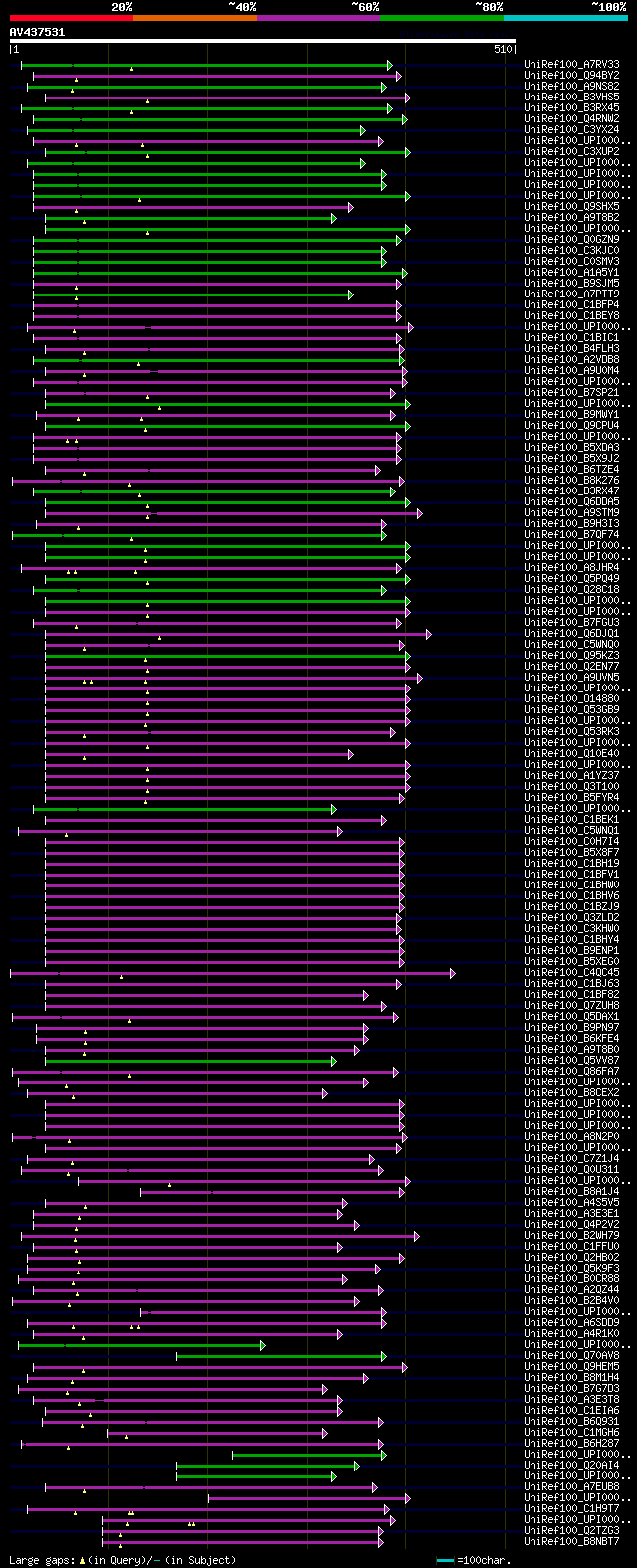This screenshot has width=637, height=1568.
Task: Click label UniRef100_C4QC45
Action: pyautogui.click(x=571, y=973)
